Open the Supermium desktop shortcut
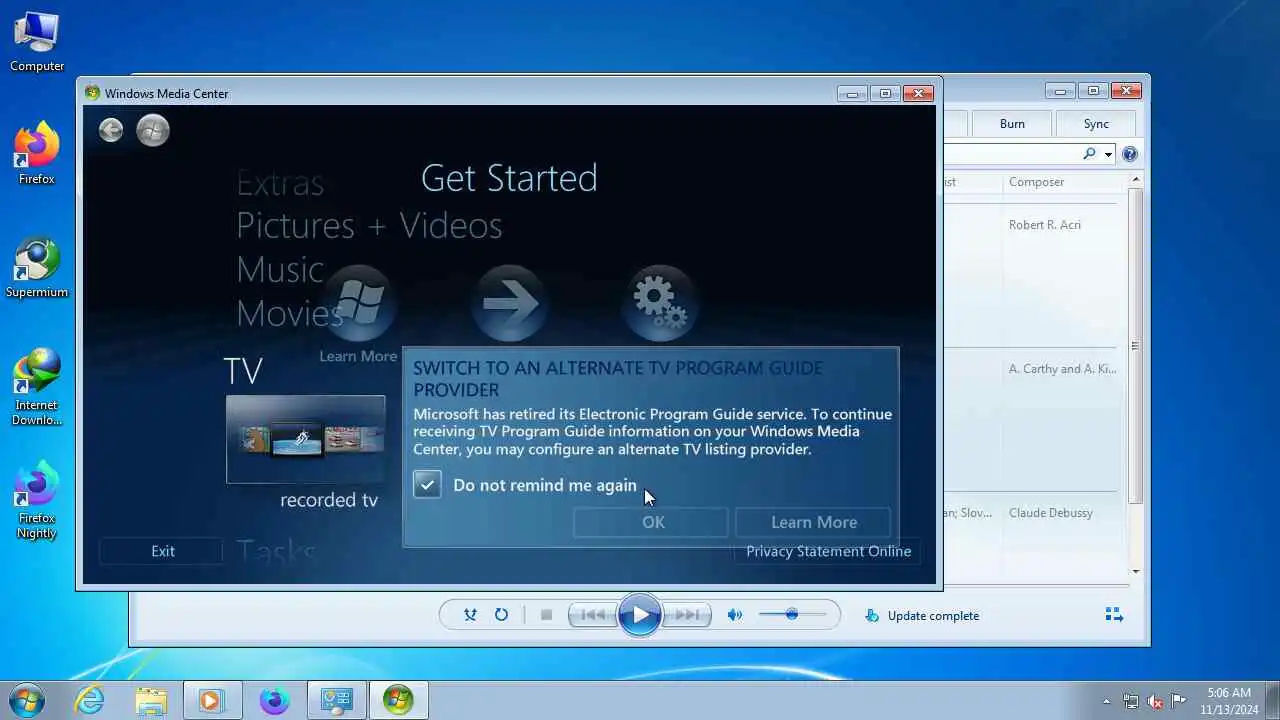1280x720 pixels. point(37,268)
